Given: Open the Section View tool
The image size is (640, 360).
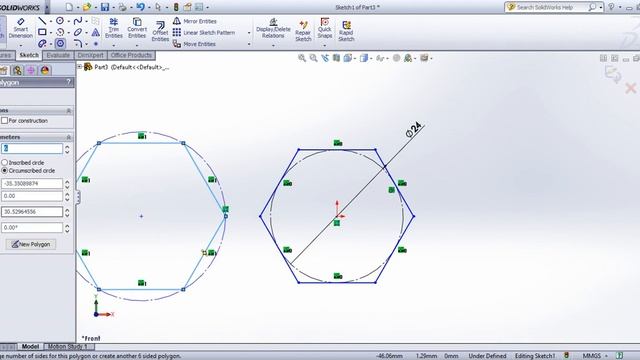Looking at the screenshot, I should (x=336, y=58).
